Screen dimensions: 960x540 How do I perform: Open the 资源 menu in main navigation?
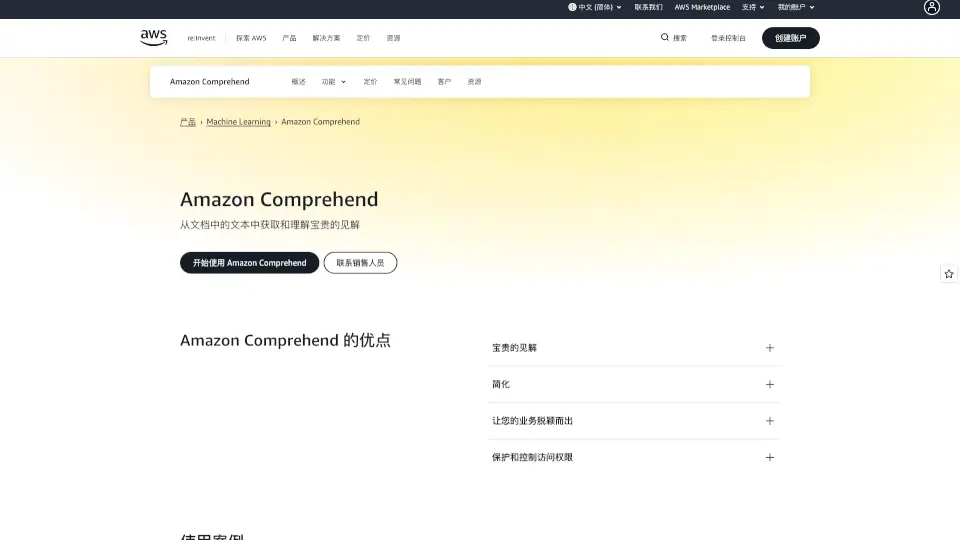click(393, 38)
